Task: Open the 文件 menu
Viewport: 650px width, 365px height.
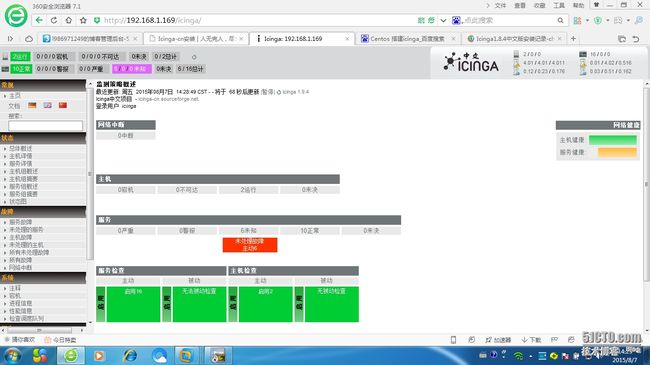Action: pos(500,5)
